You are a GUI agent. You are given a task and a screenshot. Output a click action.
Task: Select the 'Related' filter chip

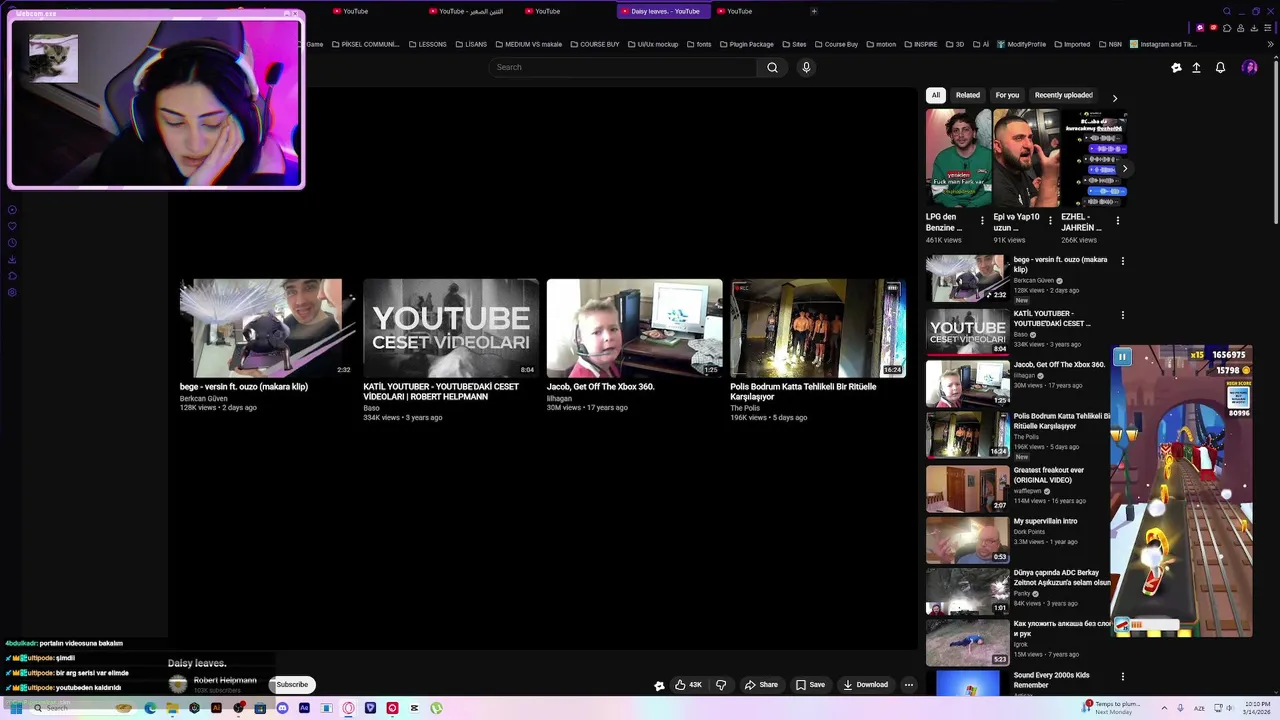pos(968,95)
